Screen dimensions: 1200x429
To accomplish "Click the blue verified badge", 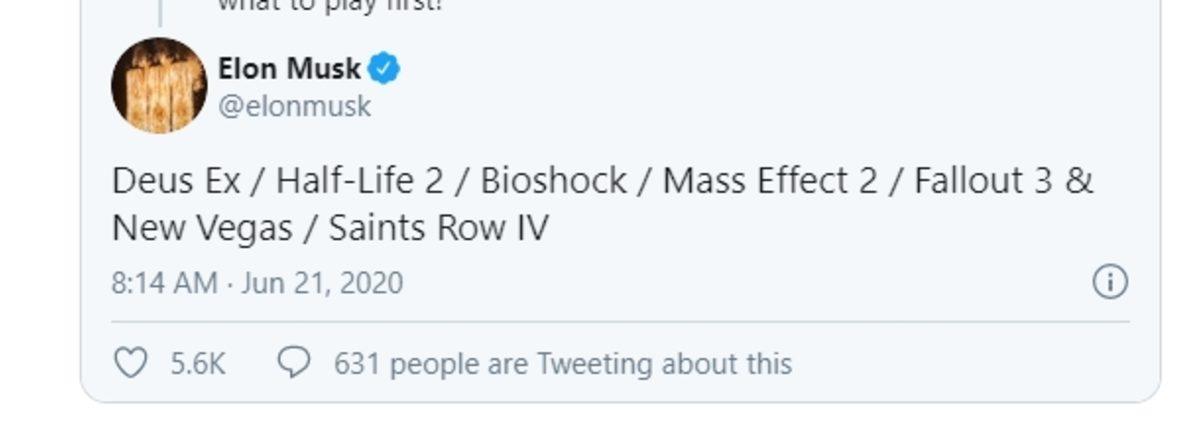I will [385, 69].
